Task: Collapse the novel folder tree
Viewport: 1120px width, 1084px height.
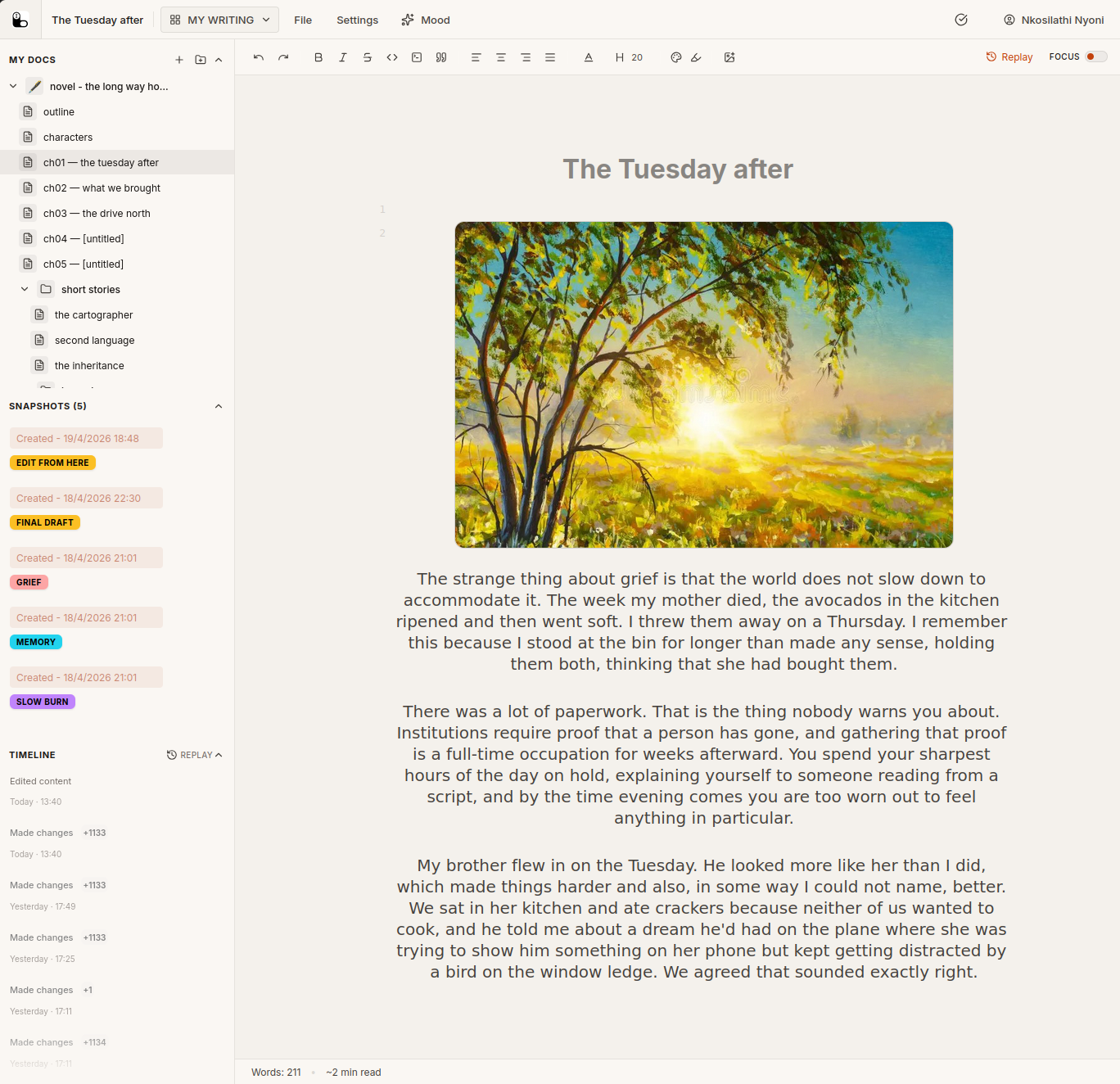Action: (x=13, y=86)
